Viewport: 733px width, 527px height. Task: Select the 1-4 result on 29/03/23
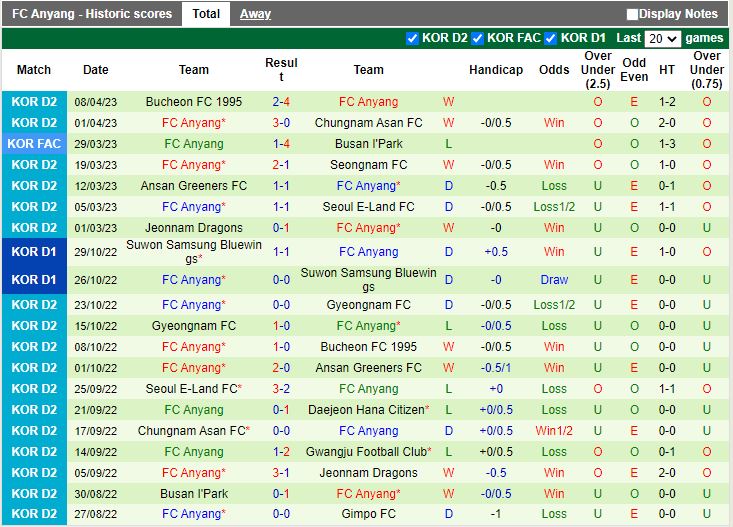(281, 144)
